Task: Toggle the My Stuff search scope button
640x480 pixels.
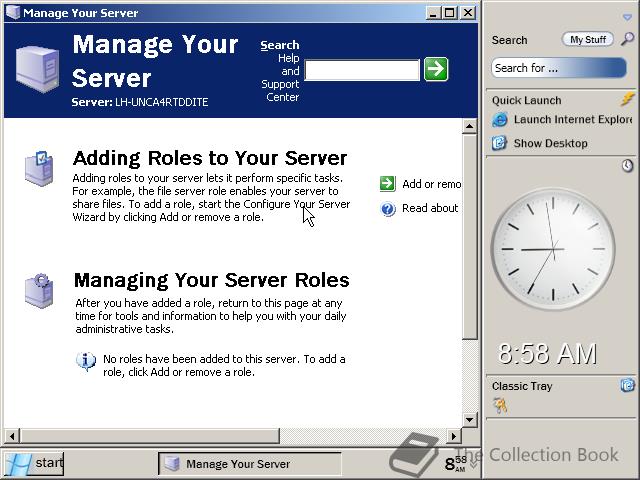Action: pyautogui.click(x=588, y=40)
